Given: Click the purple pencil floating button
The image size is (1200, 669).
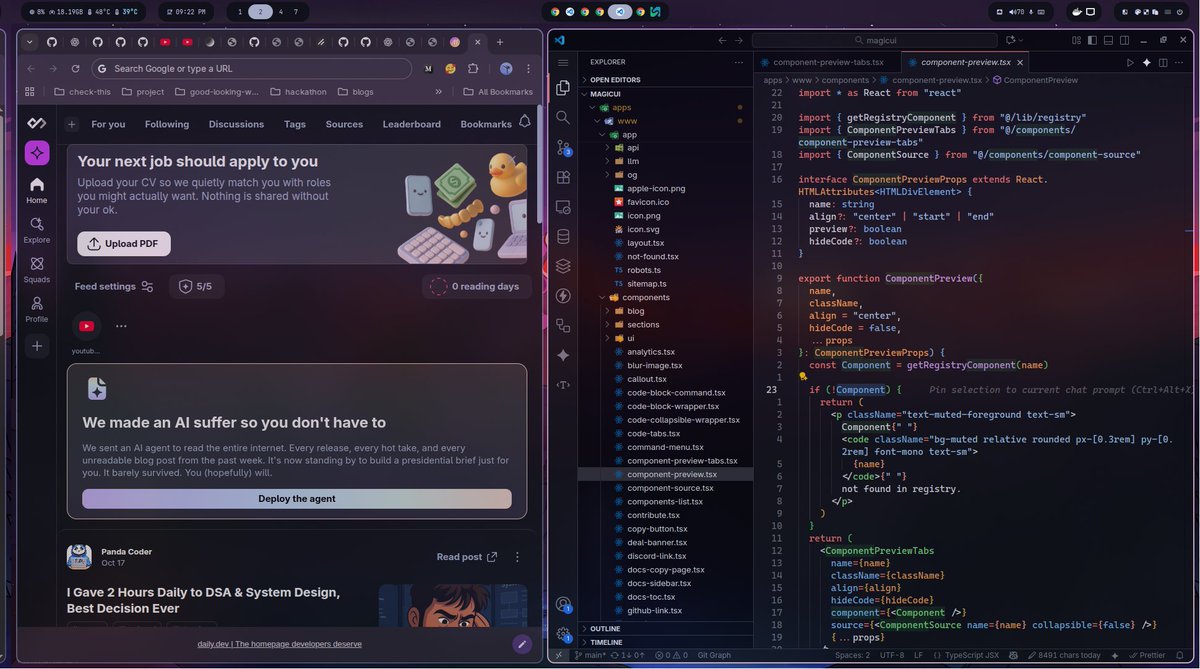Looking at the screenshot, I should 521,644.
